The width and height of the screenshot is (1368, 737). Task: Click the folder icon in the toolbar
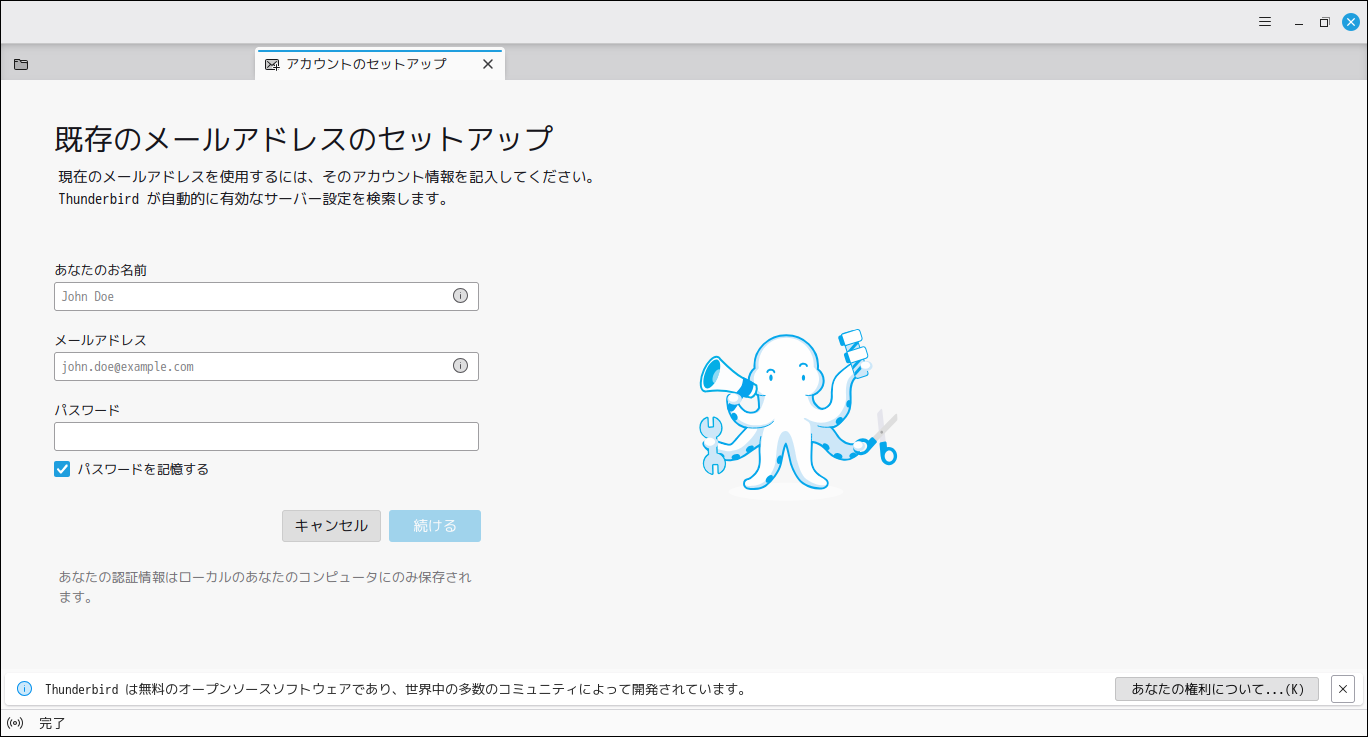pos(20,63)
